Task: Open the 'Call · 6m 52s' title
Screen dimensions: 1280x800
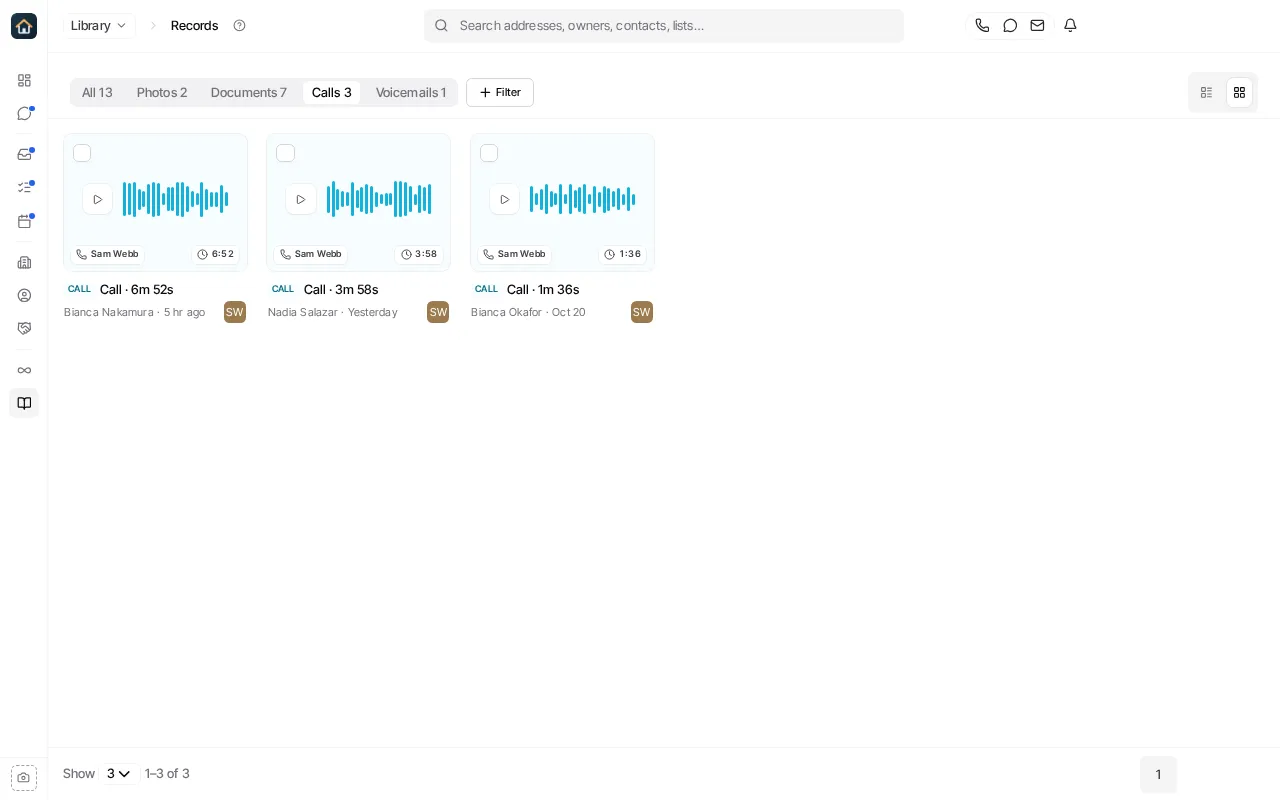Action: pos(137,289)
